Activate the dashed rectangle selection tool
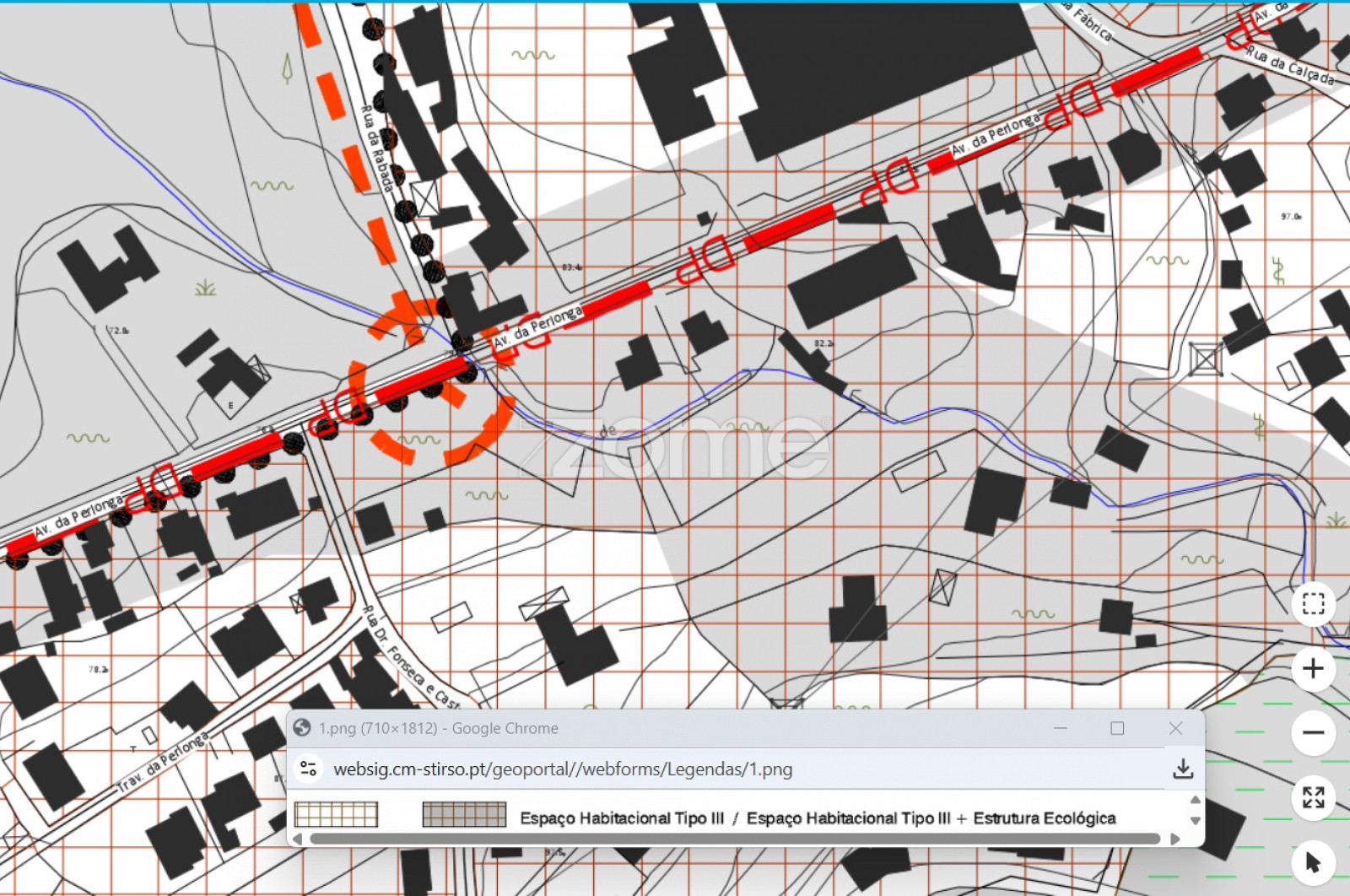This screenshot has width=1350, height=896. tap(1313, 604)
